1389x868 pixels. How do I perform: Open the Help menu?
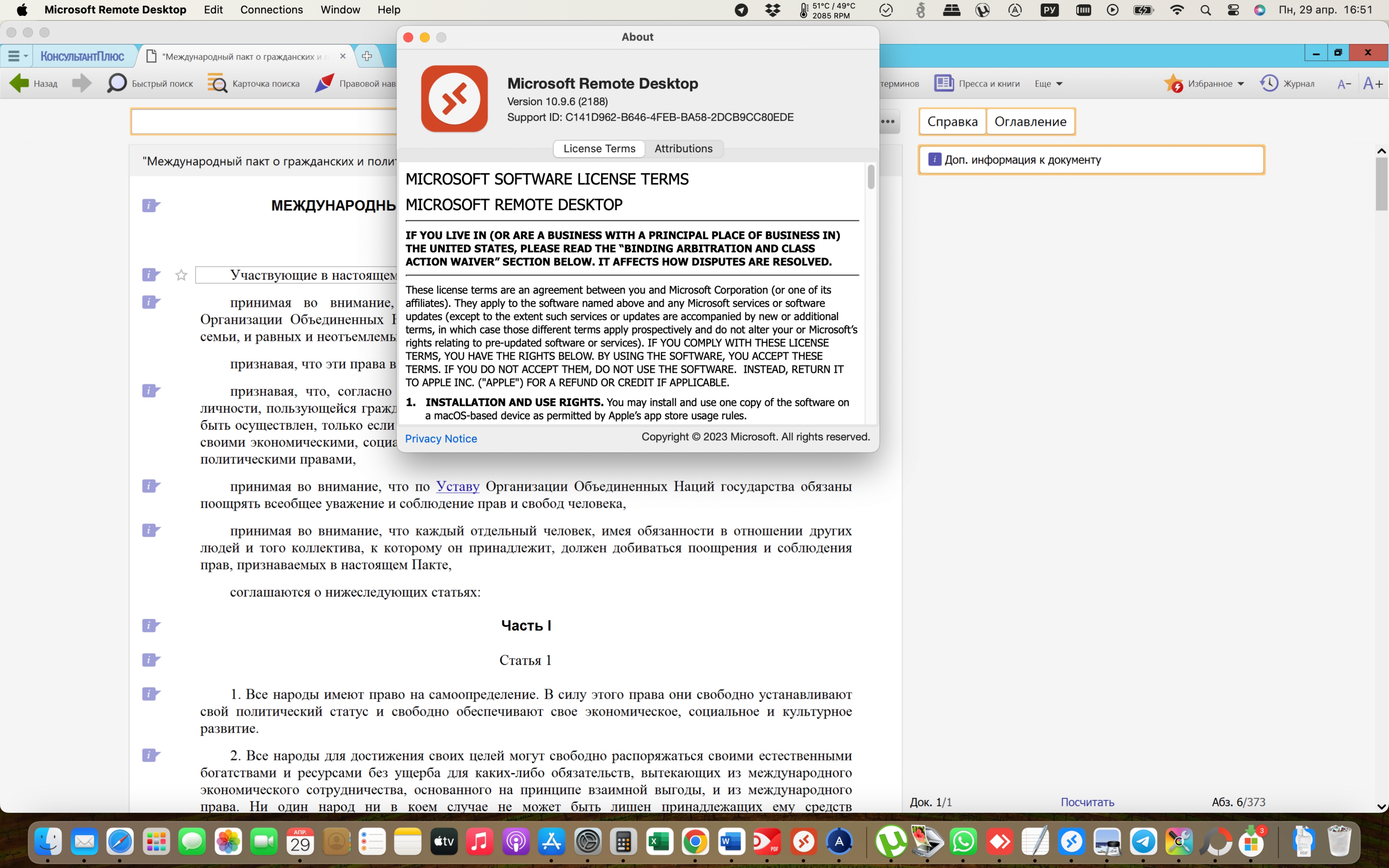click(x=389, y=10)
